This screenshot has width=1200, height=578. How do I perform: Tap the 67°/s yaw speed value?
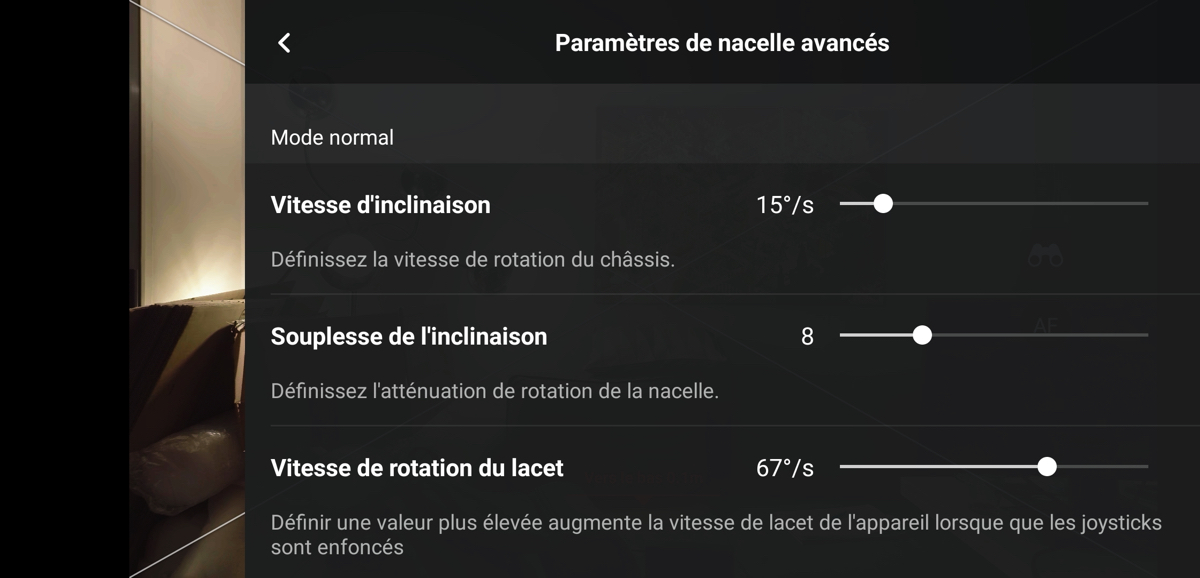coord(785,468)
